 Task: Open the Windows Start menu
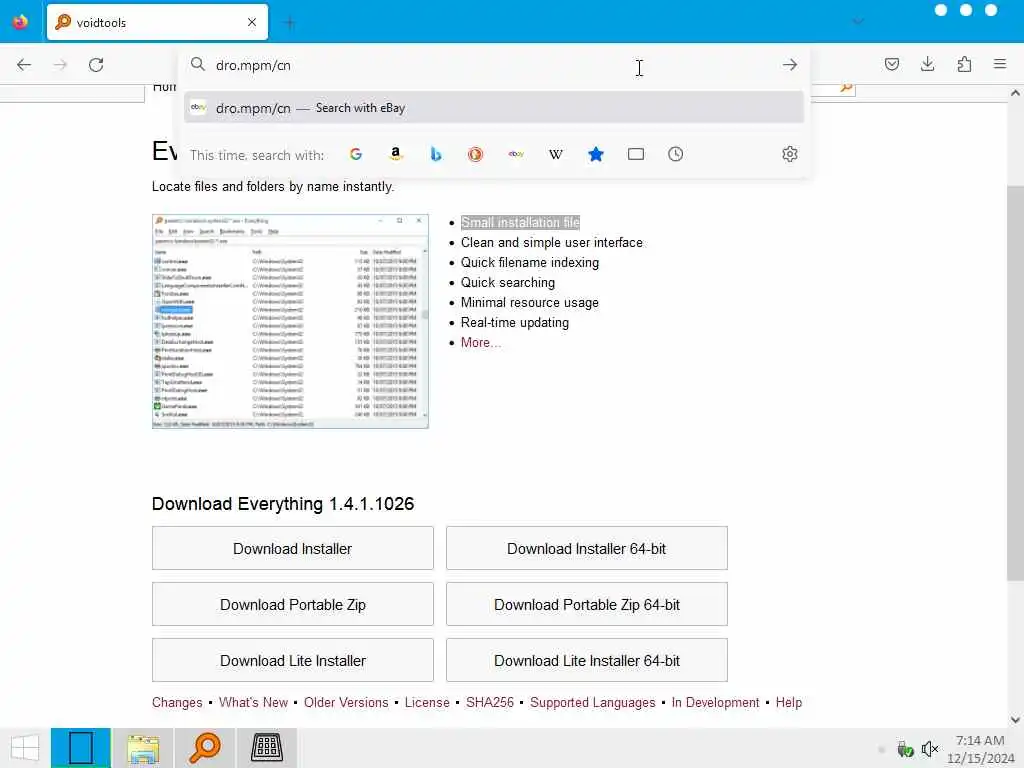(x=25, y=748)
